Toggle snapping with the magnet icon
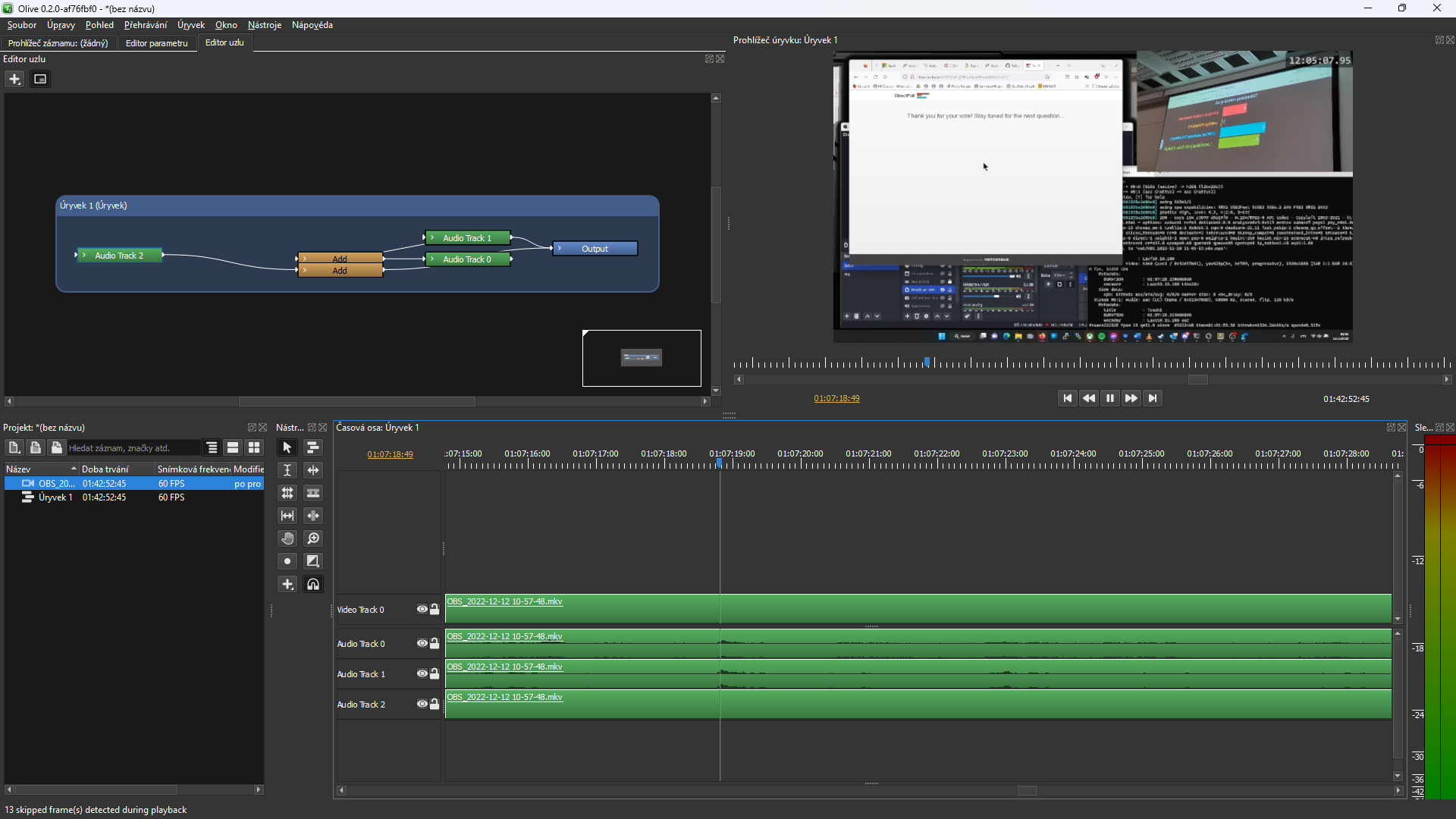This screenshot has width=1456, height=819. [313, 585]
